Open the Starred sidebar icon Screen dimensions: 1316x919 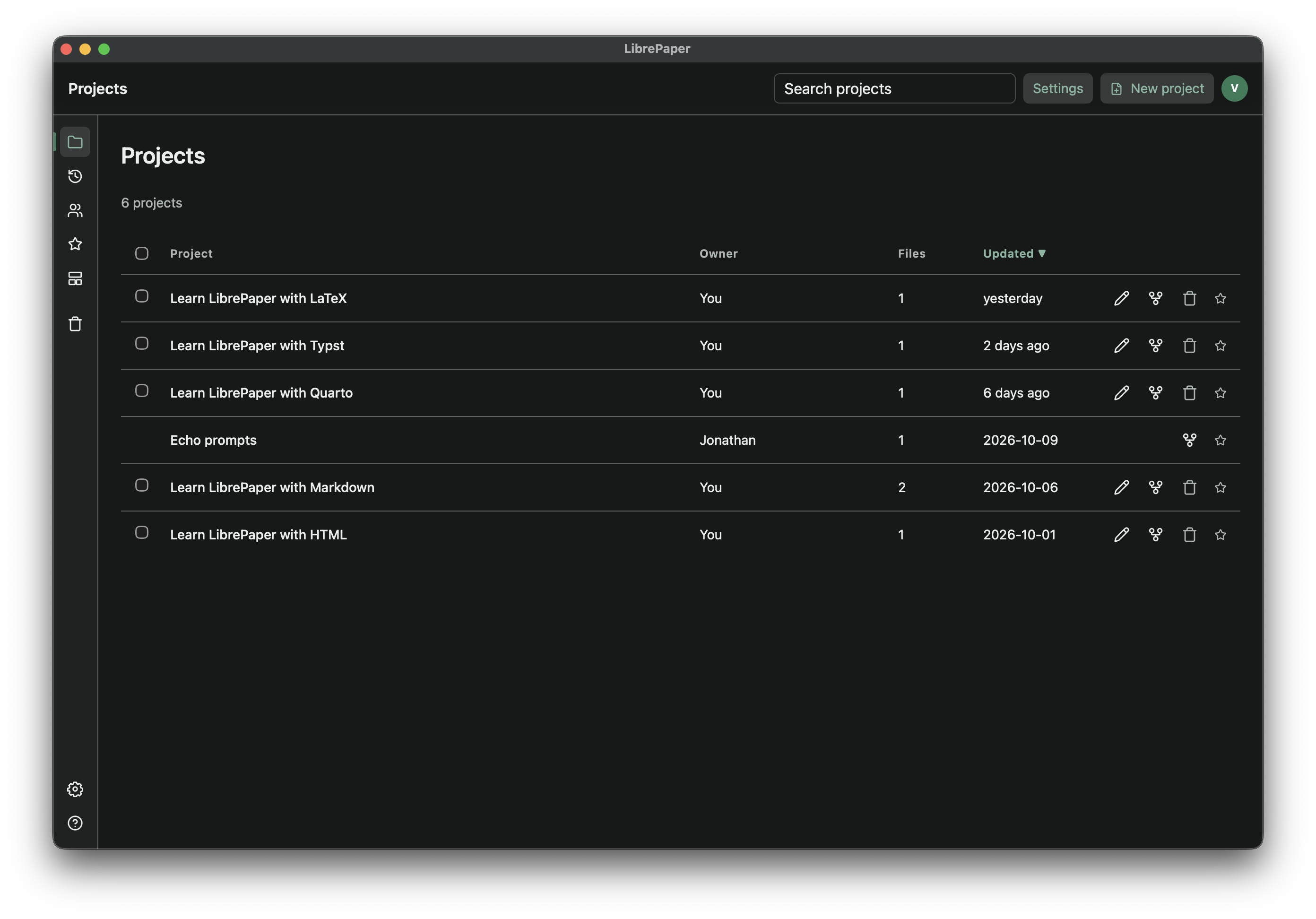pos(75,244)
